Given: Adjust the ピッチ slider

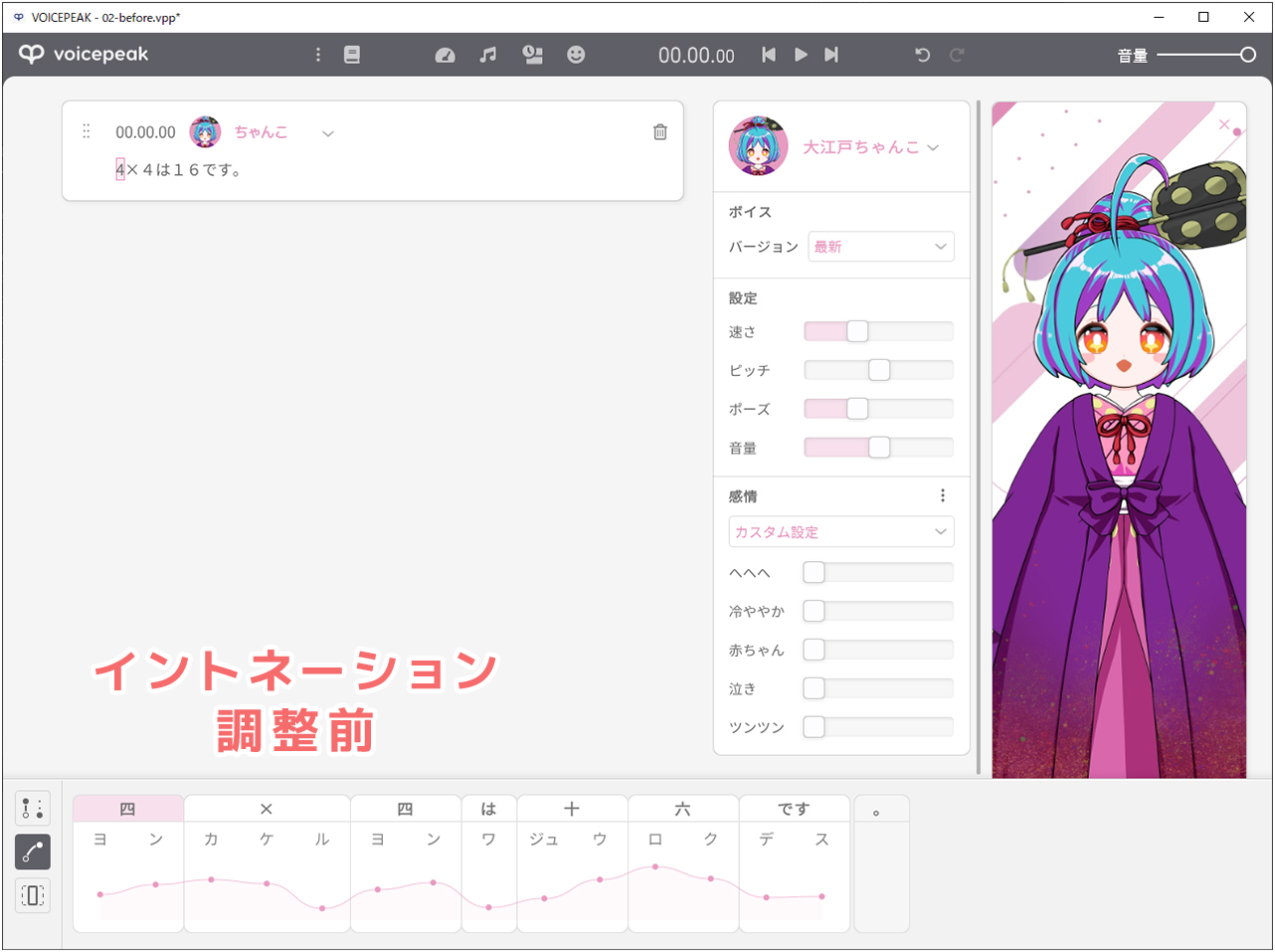Looking at the screenshot, I should point(878,370).
